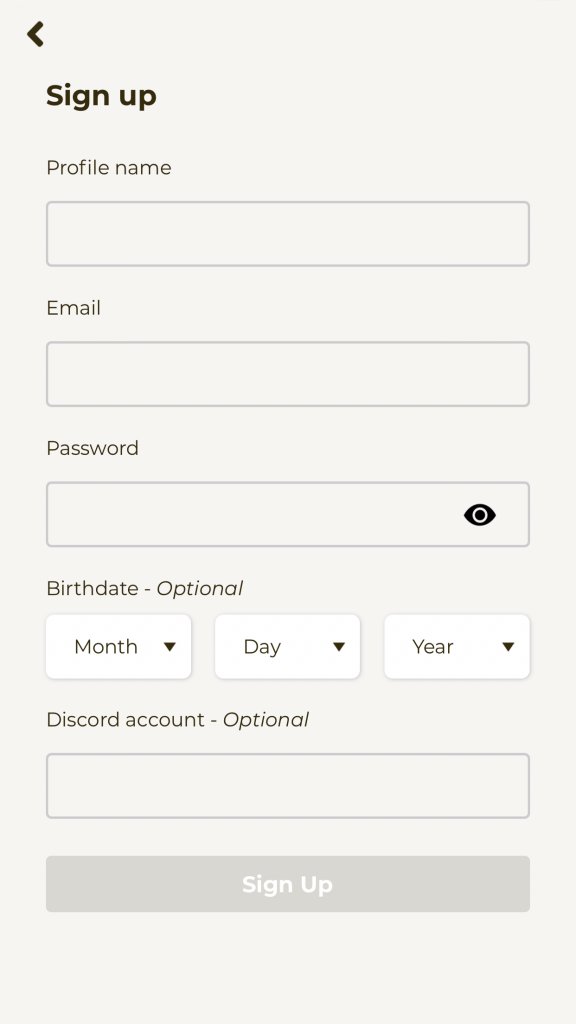Open the Month birthdate dropdown

point(119,647)
